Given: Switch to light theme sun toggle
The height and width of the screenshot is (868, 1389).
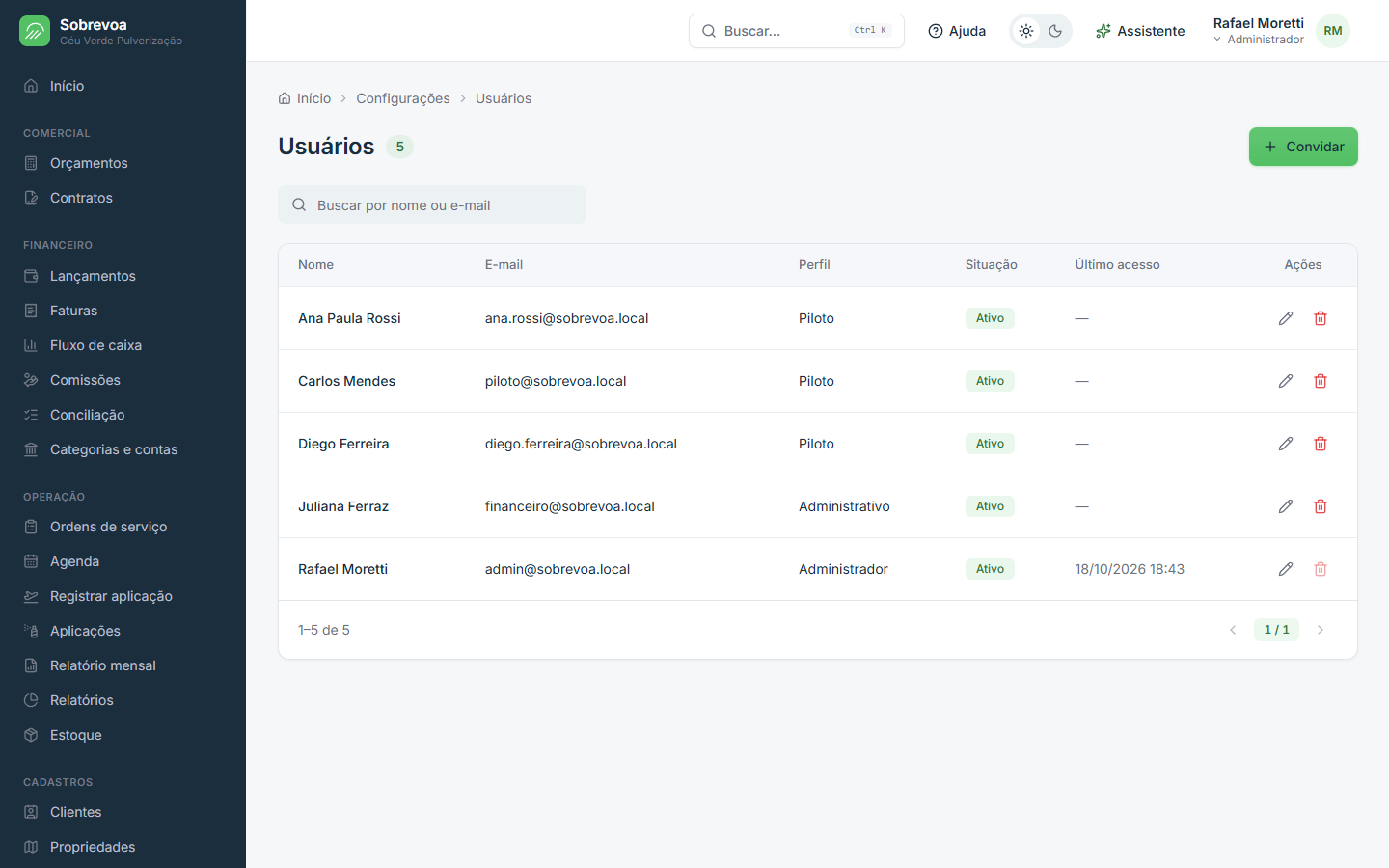Looking at the screenshot, I should click(x=1026, y=31).
